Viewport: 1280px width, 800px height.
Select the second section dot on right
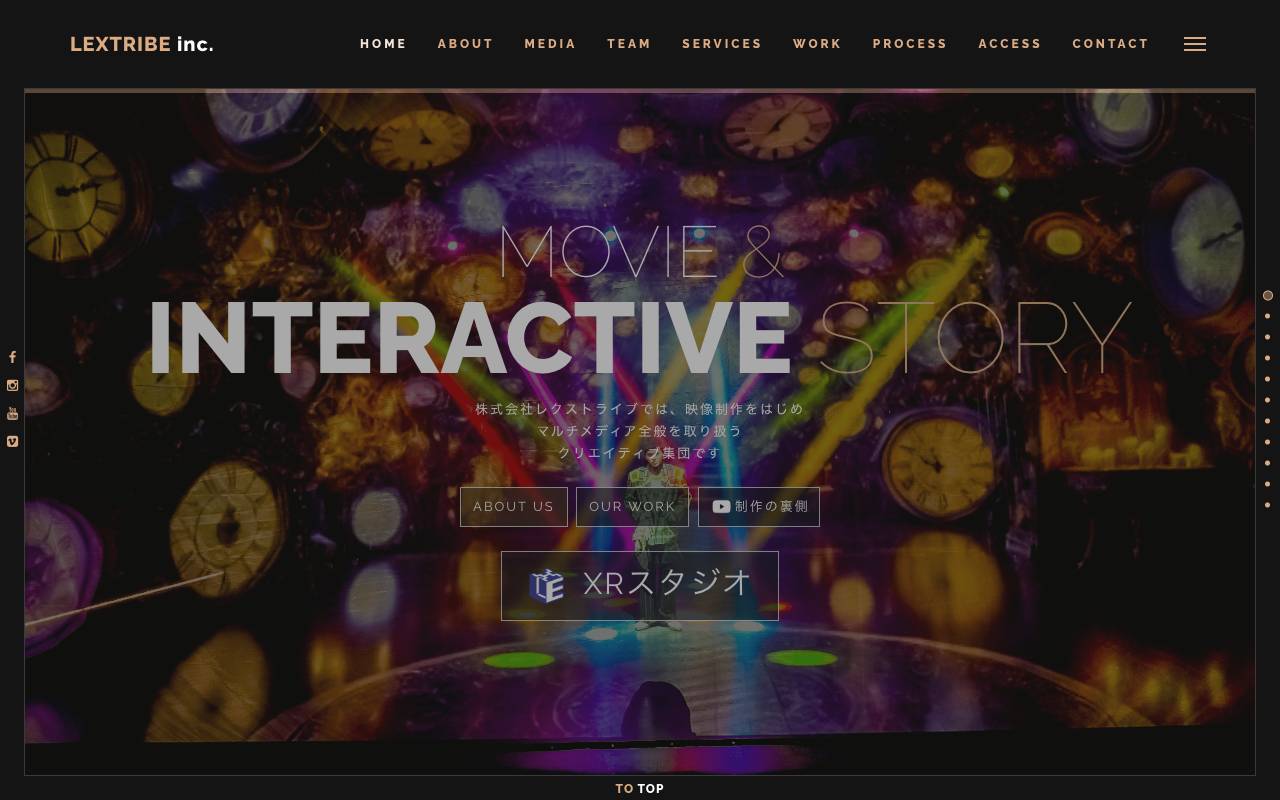1268,316
